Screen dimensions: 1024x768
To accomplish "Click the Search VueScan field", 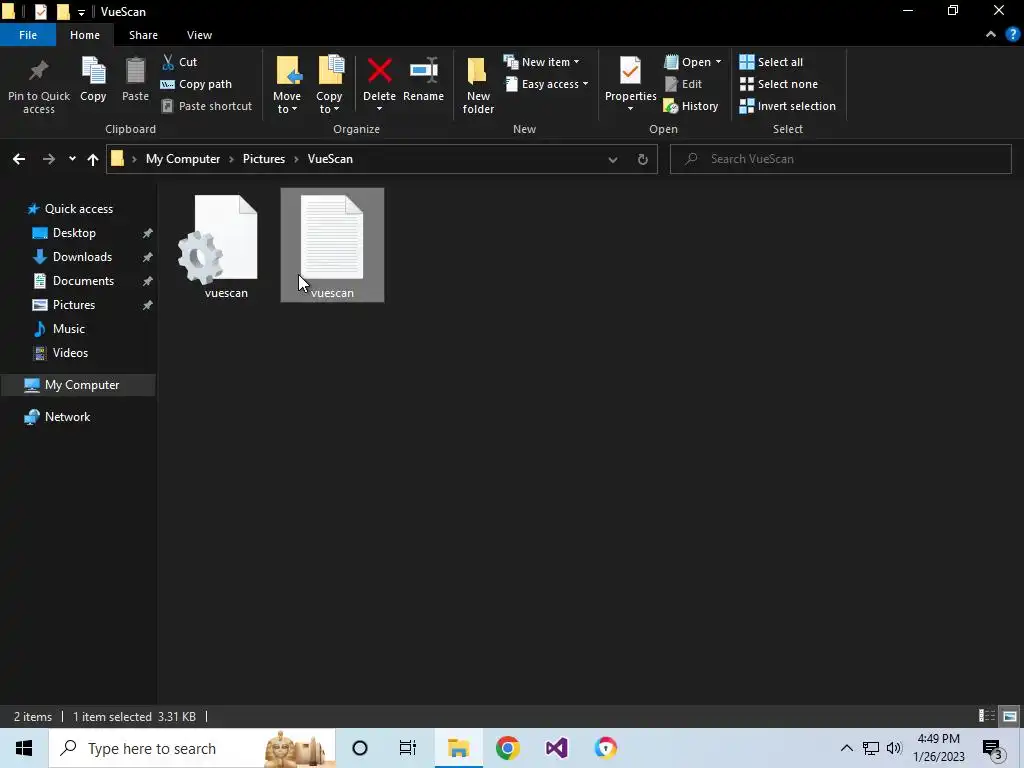I will click(840, 159).
